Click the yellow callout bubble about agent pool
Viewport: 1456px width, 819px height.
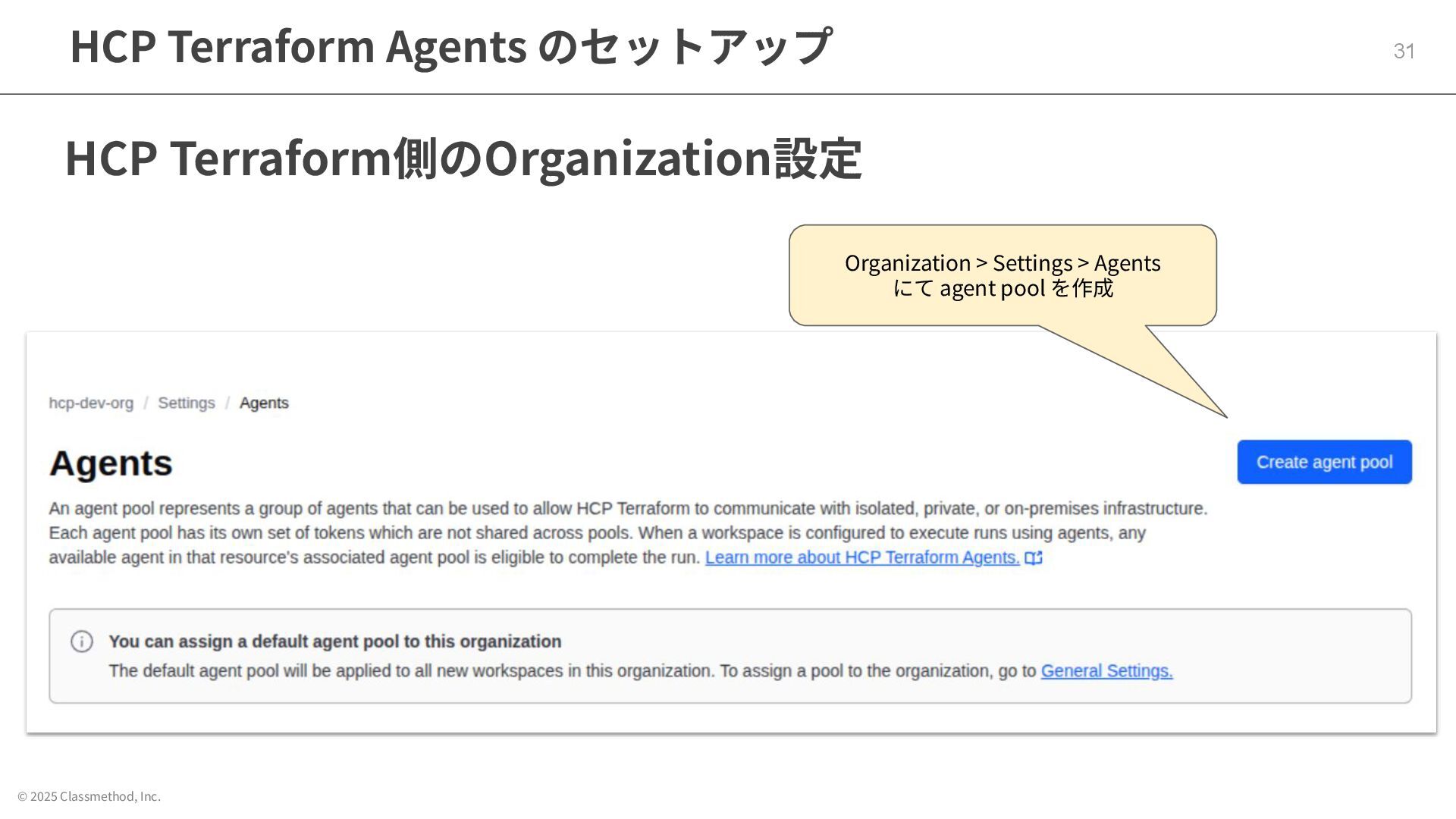pos(1003,275)
